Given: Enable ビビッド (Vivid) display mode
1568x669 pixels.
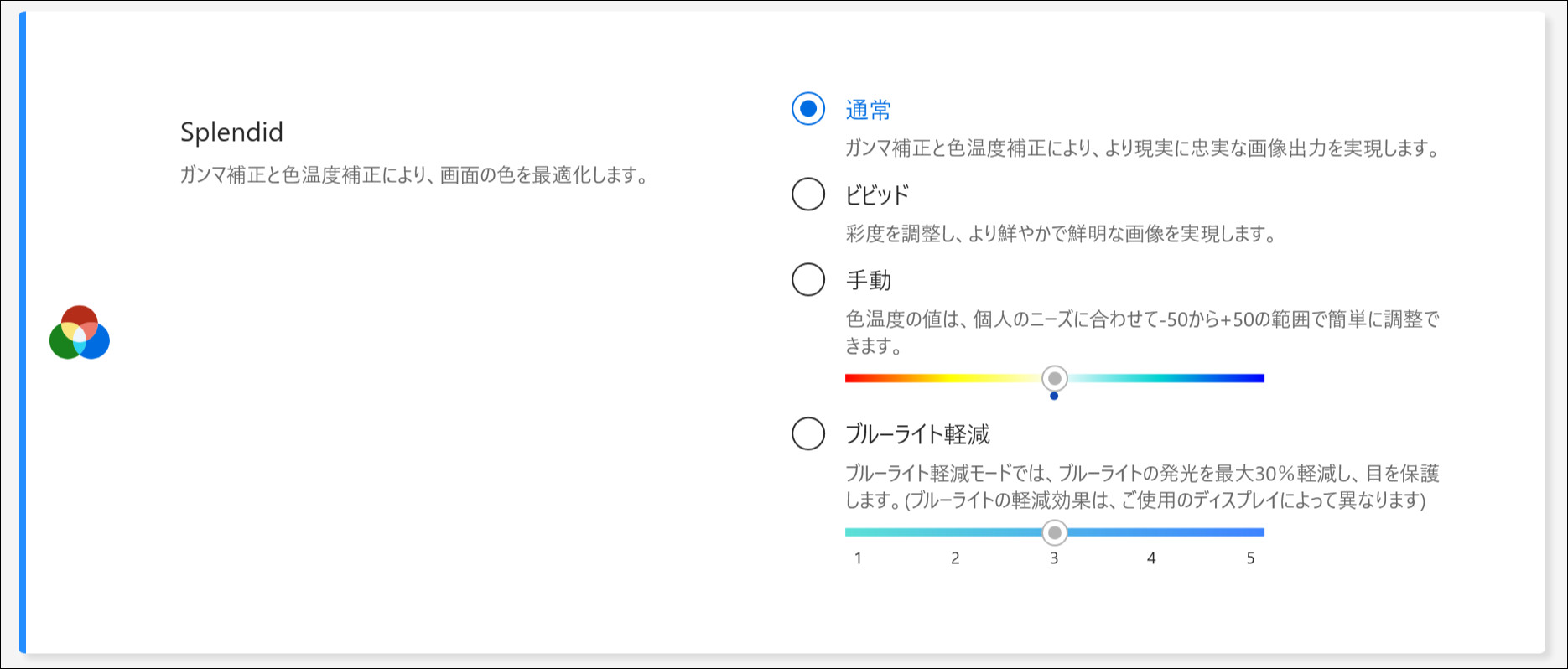Looking at the screenshot, I should click(x=807, y=194).
